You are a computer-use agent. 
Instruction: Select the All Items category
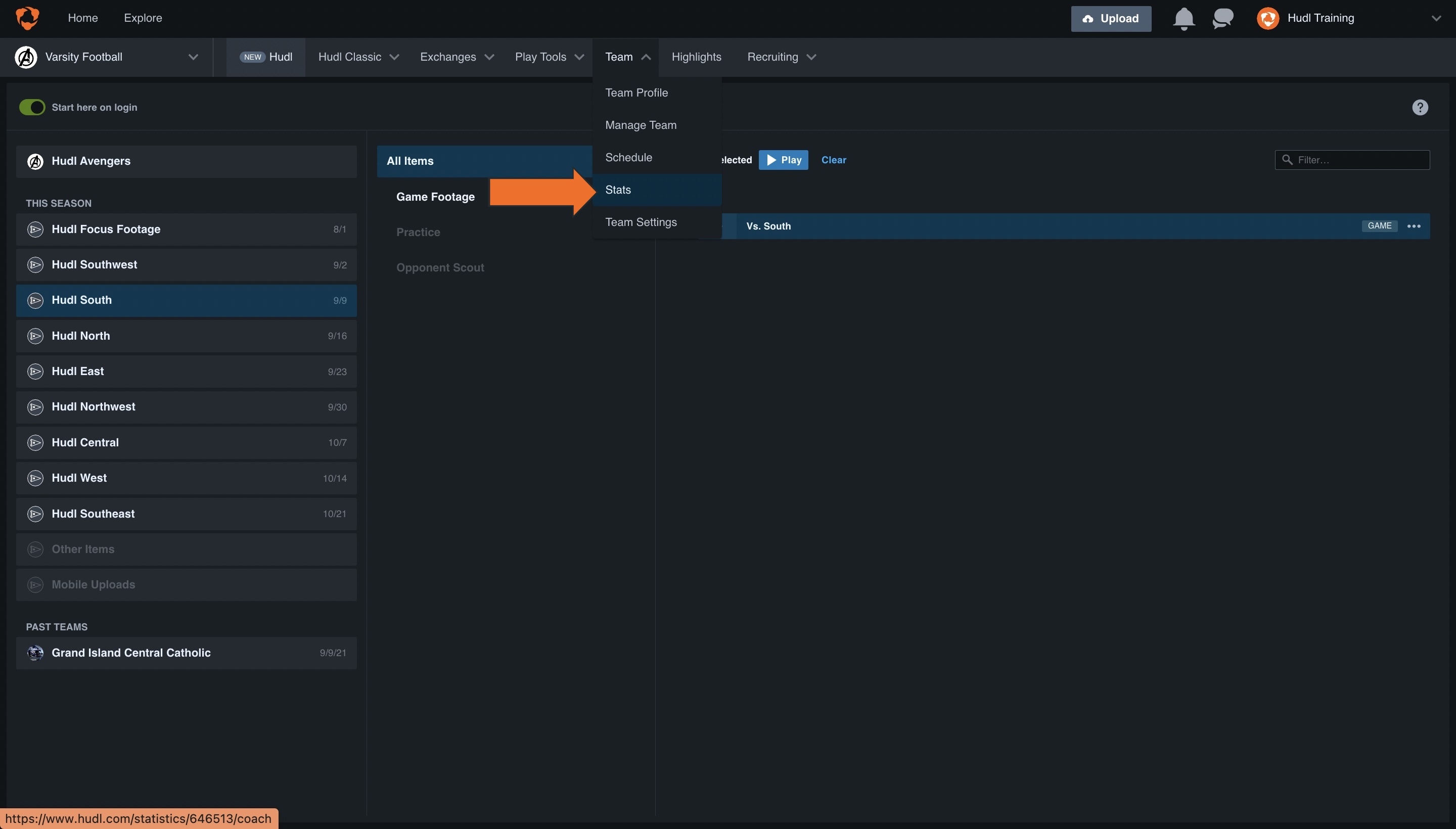point(484,162)
